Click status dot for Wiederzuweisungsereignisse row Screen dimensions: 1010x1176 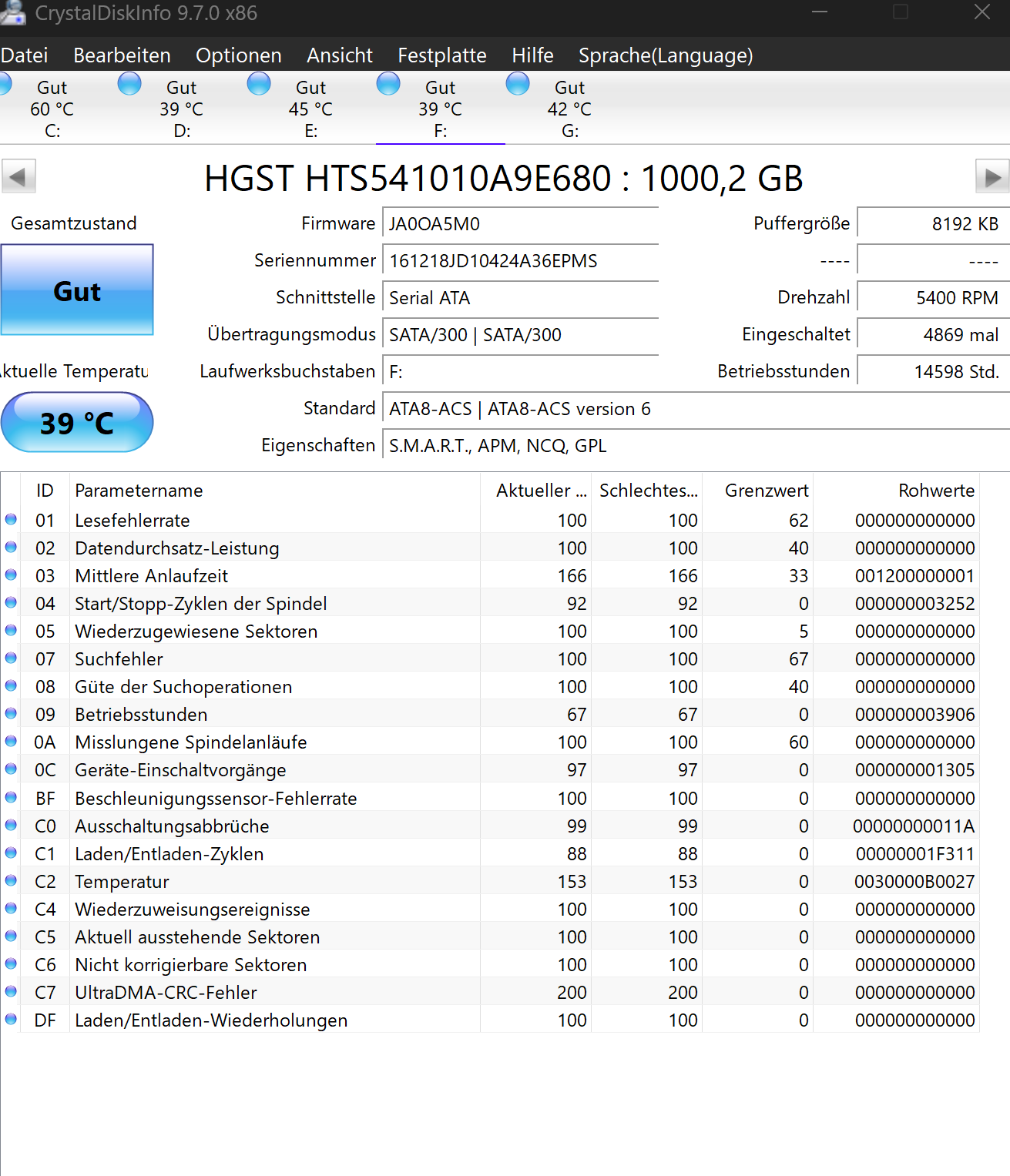11,908
